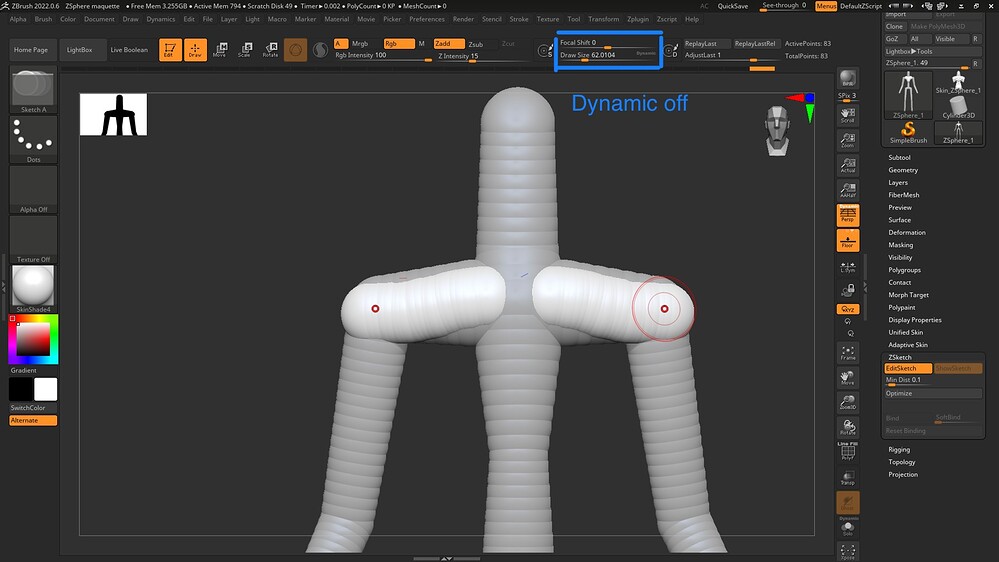Open the Render menu
The image size is (999, 562).
[x=463, y=19]
